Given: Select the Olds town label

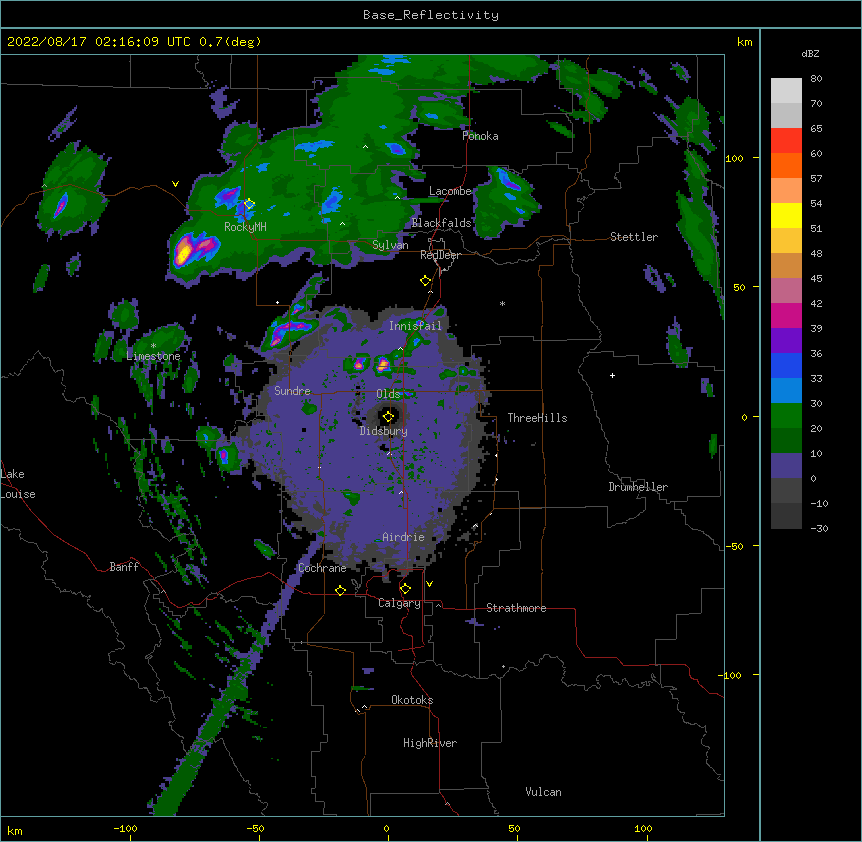Looking at the screenshot, I should (388, 394).
